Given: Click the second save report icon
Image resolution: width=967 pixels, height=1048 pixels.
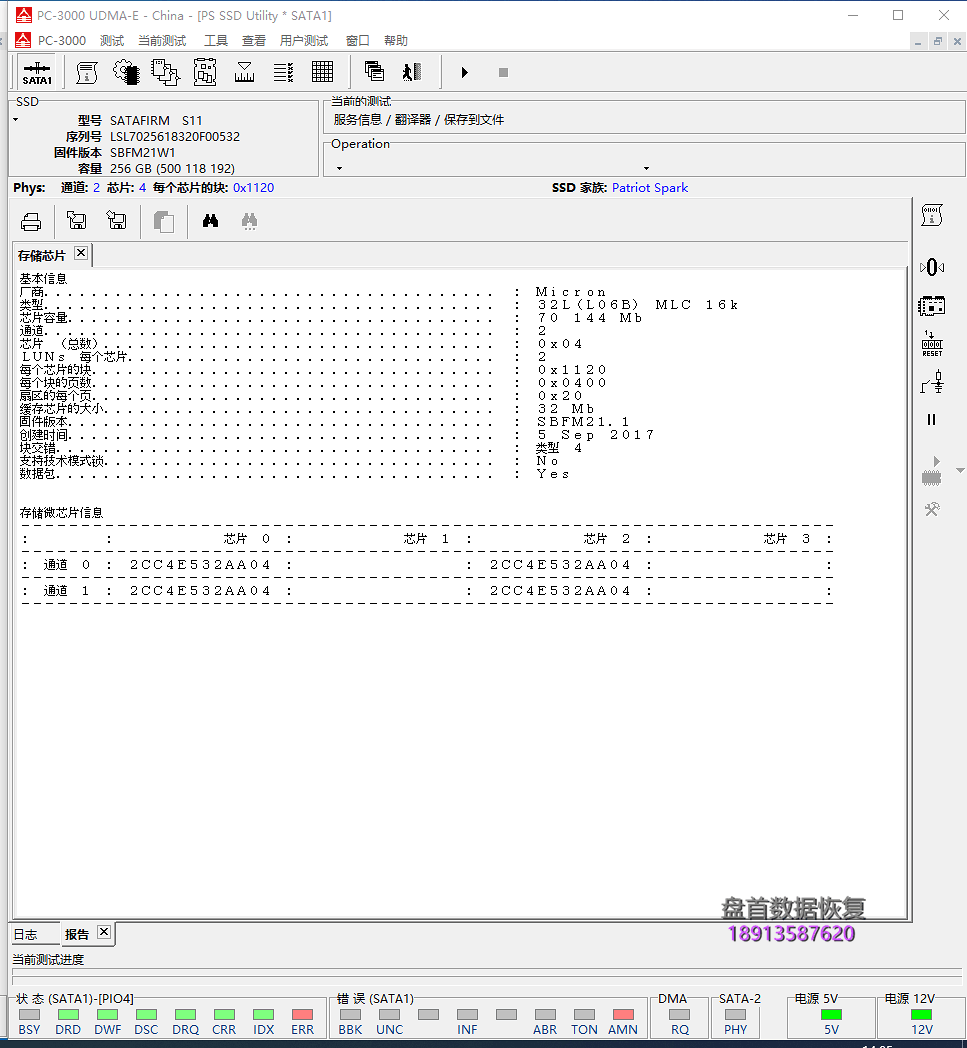Looking at the screenshot, I should pyautogui.click(x=116, y=220).
